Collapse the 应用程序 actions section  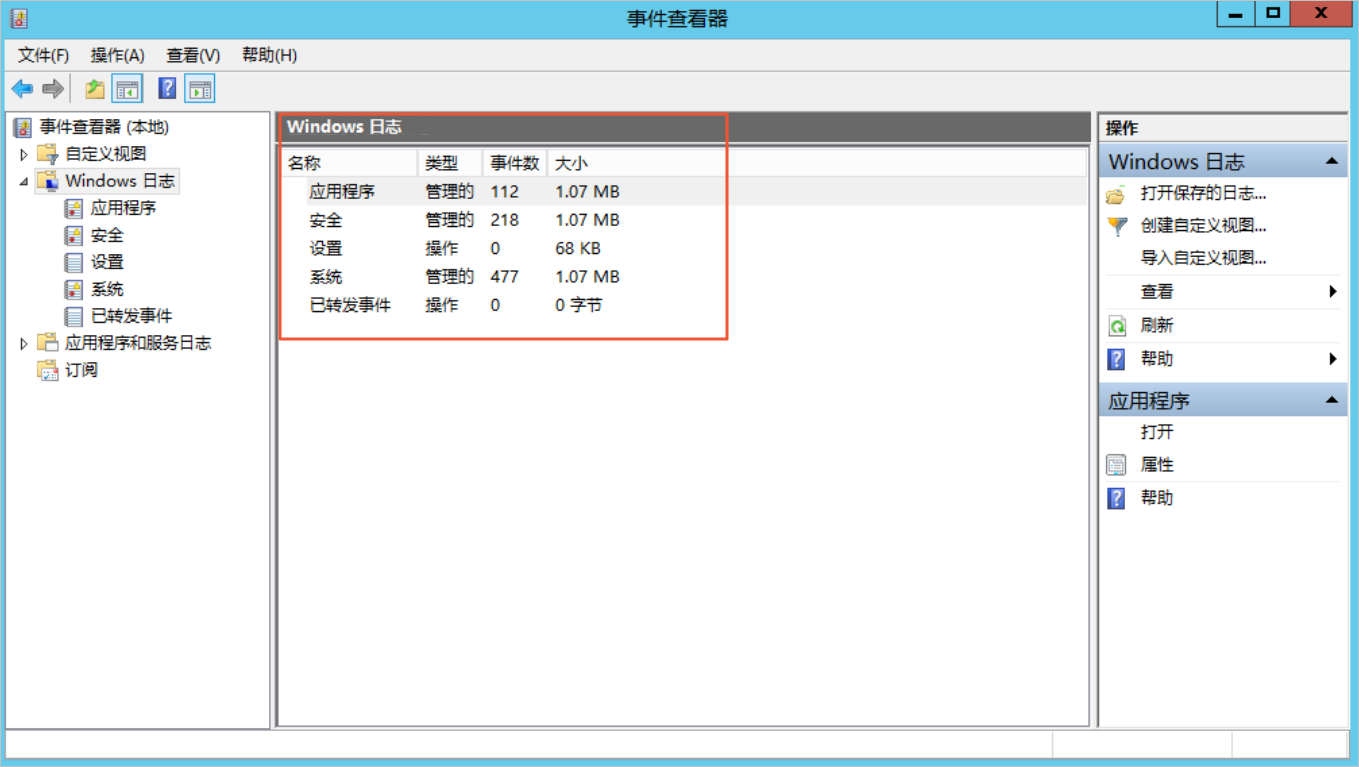[1332, 400]
